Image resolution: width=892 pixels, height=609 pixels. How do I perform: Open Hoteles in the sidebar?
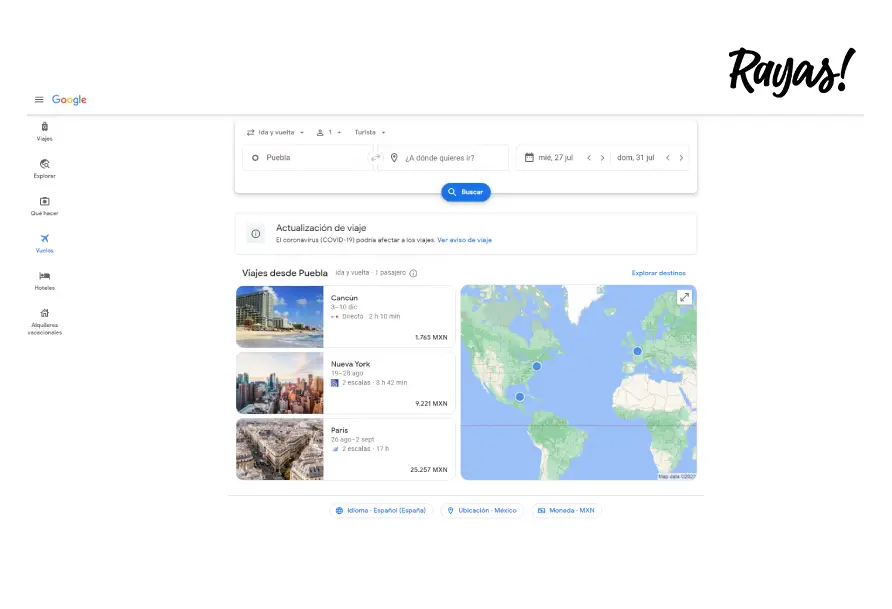tap(44, 280)
